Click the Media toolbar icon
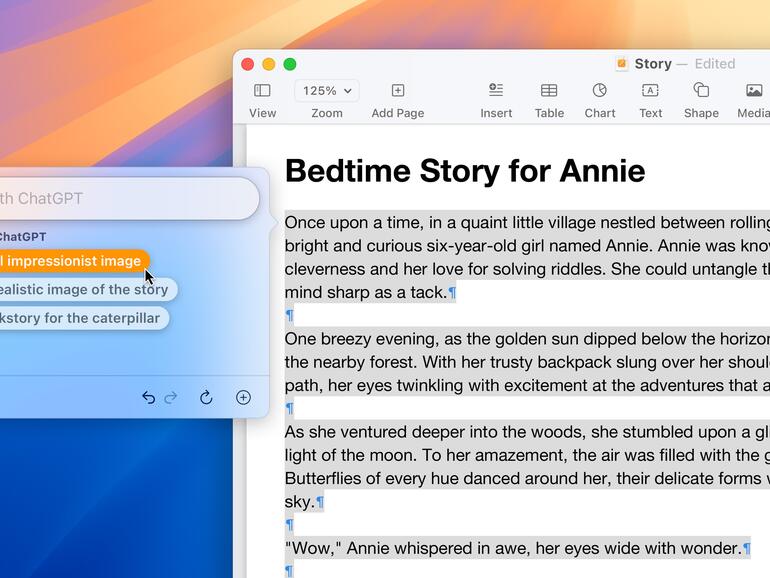This screenshot has height=578, width=770. (753, 91)
